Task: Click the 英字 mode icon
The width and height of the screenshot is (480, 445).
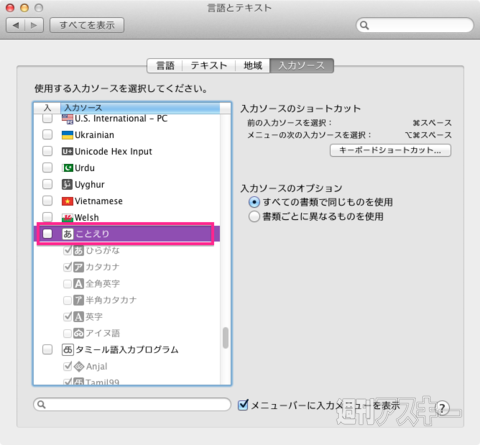Action: 78,317
